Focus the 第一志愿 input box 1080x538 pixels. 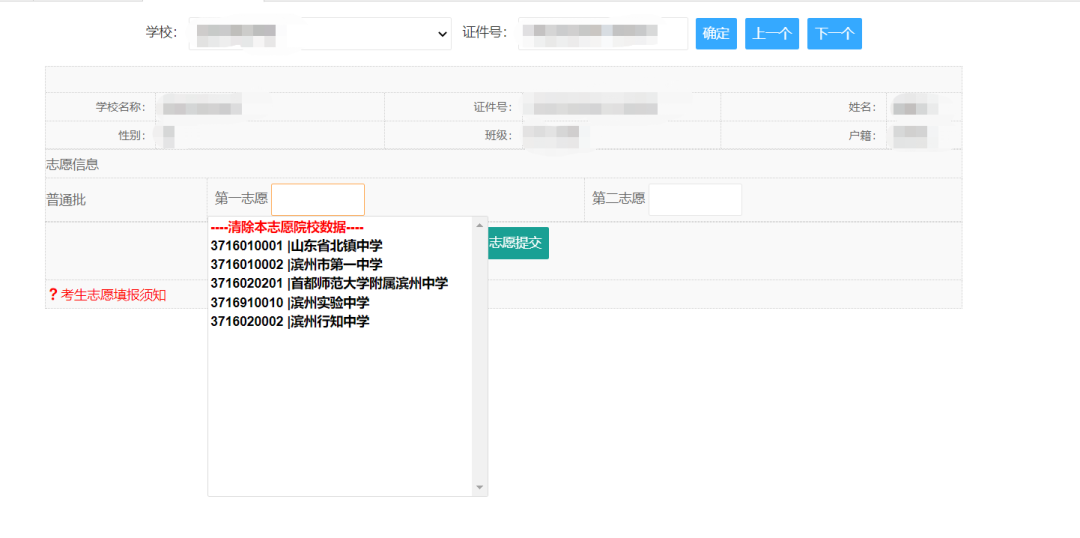(x=318, y=199)
